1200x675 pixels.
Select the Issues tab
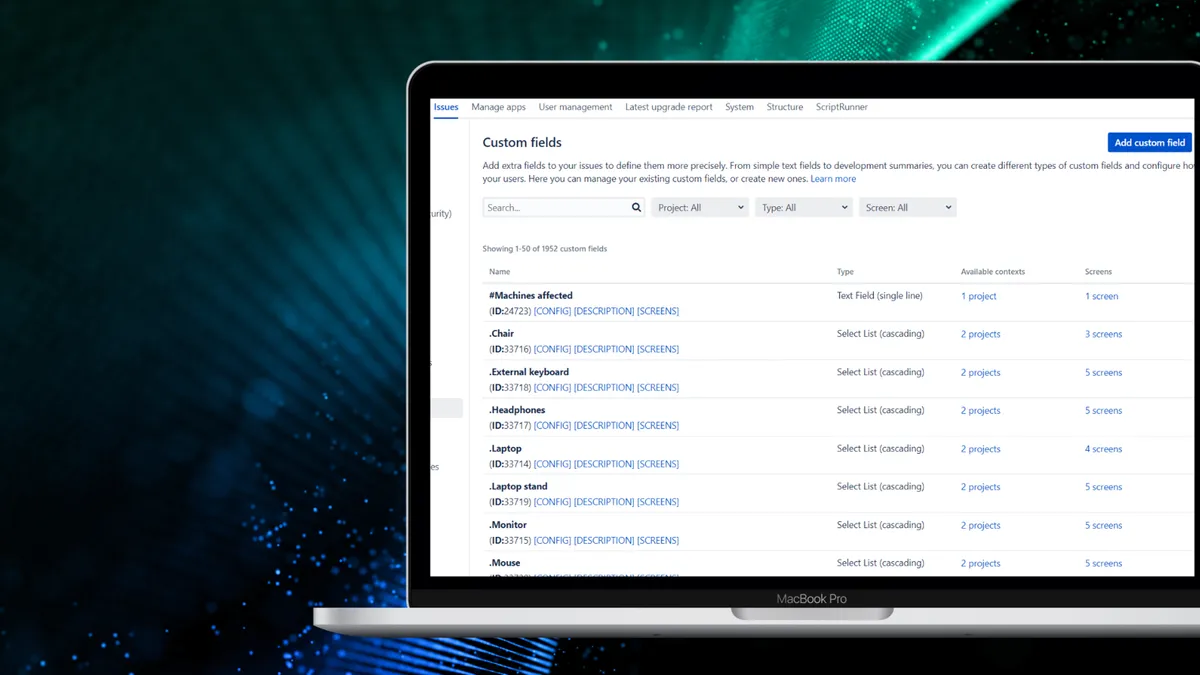click(x=446, y=107)
